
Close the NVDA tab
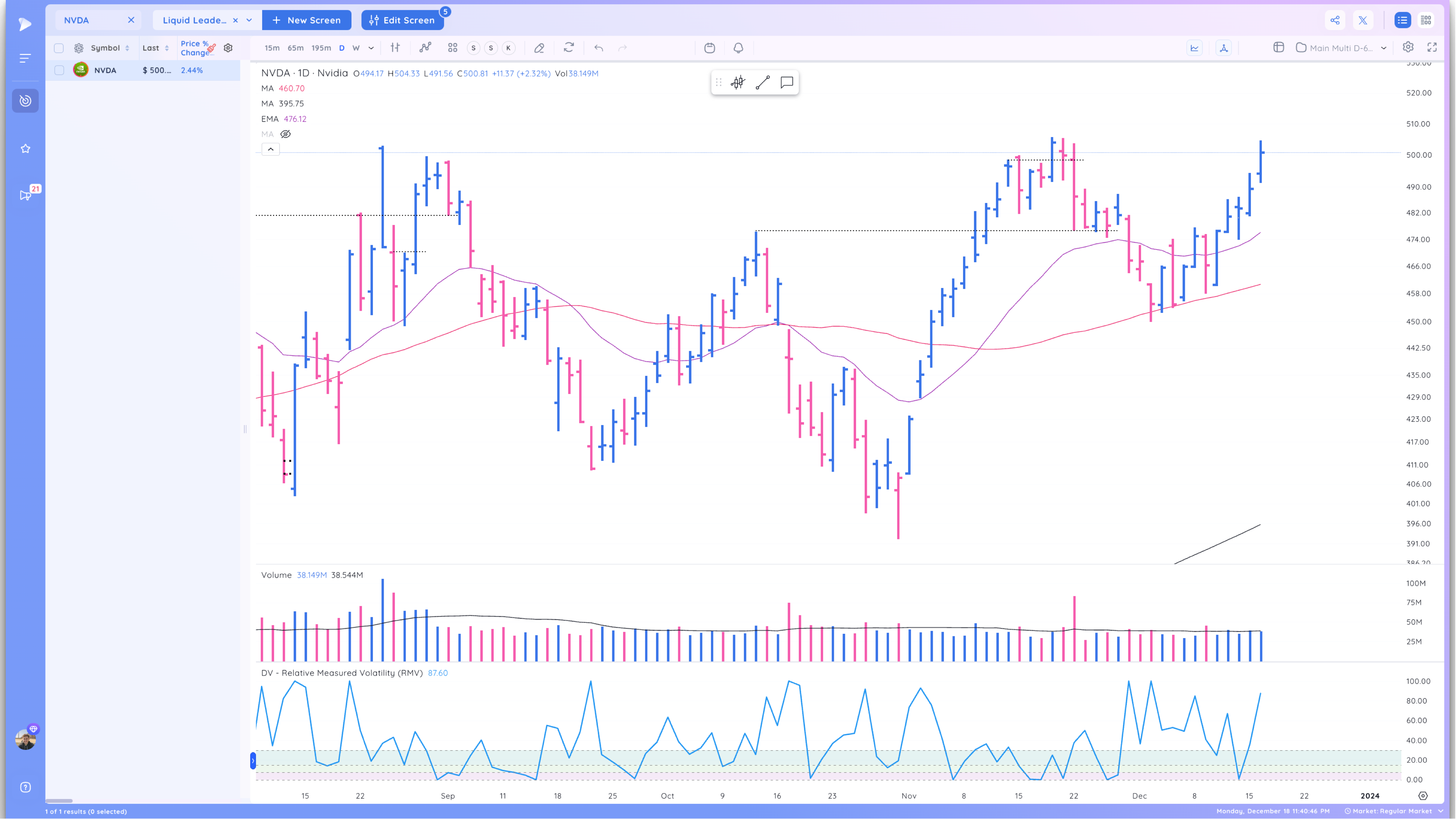[131, 20]
